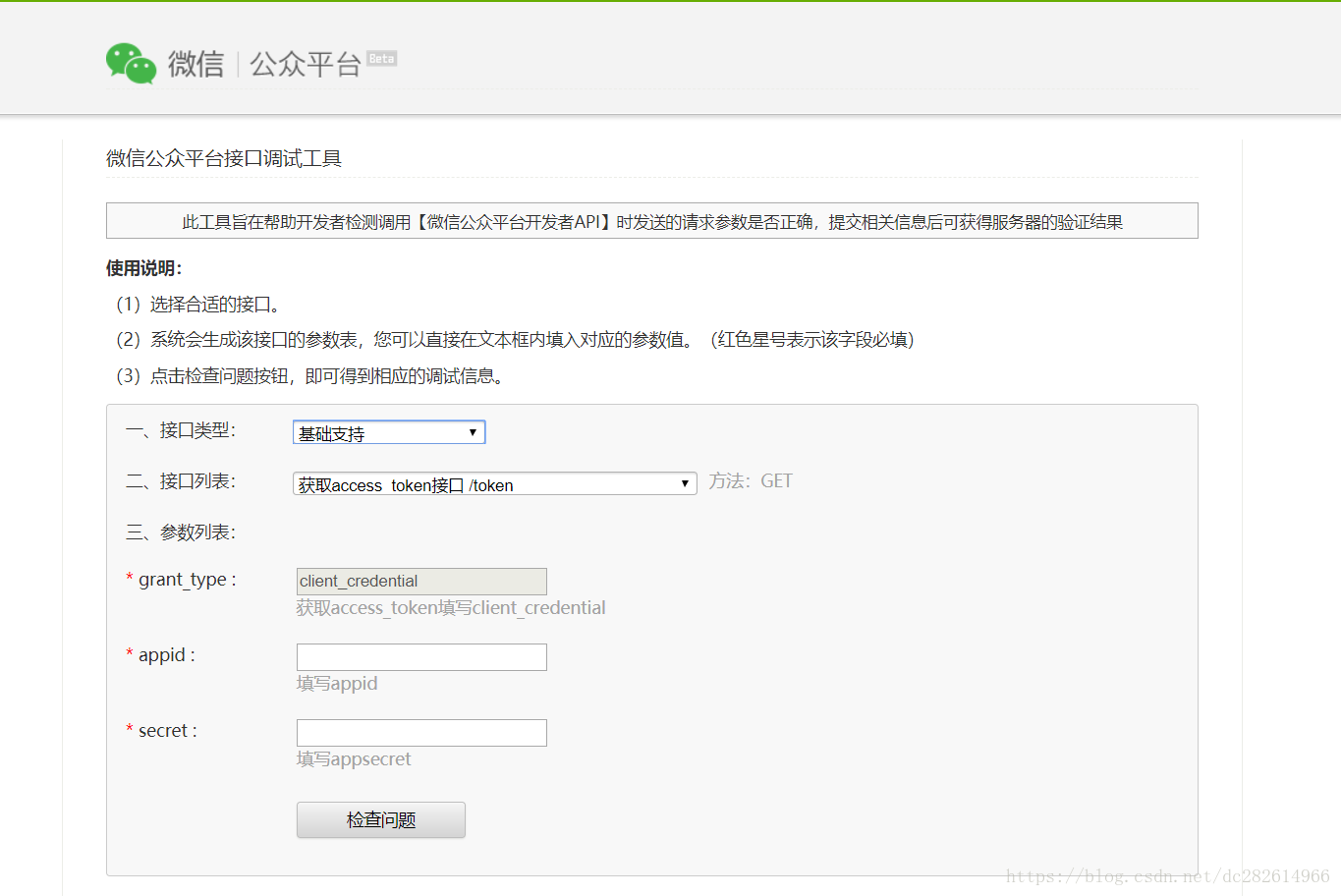Open the 接口列表 dropdown showing 获取access_token接口
This screenshot has height=896, width=1341.
coord(494,483)
